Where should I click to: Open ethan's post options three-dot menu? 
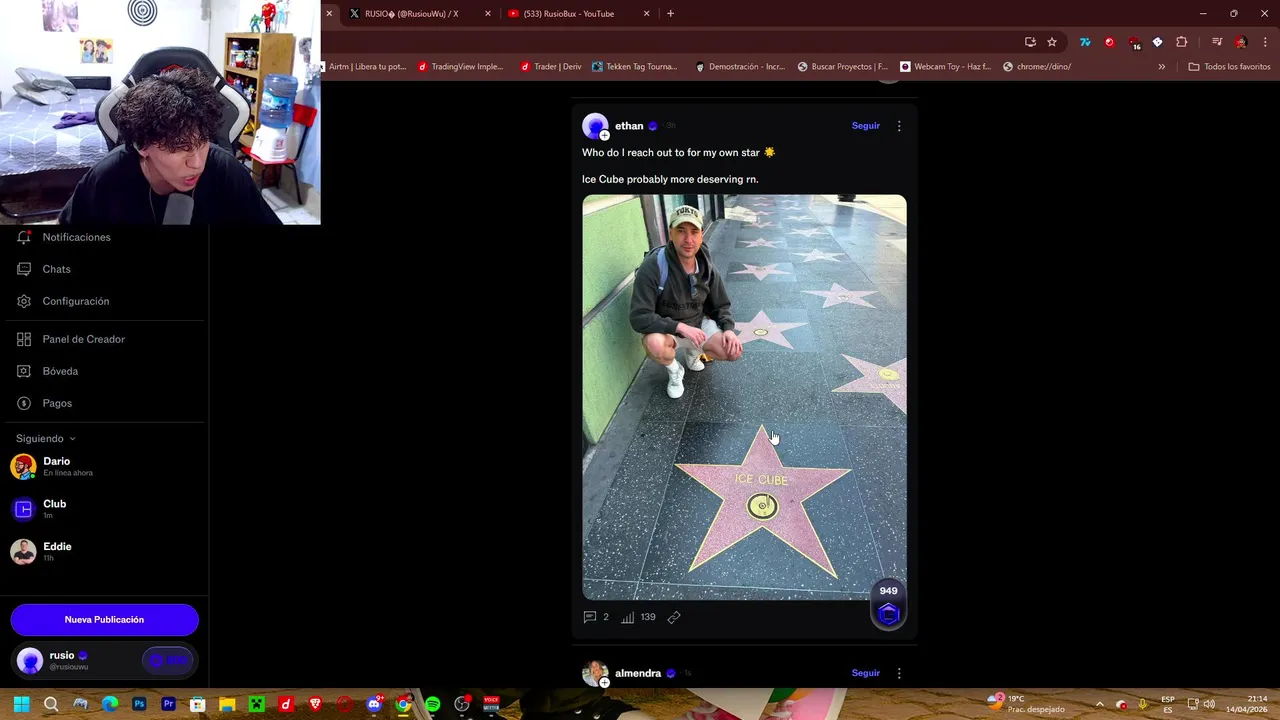(x=899, y=126)
